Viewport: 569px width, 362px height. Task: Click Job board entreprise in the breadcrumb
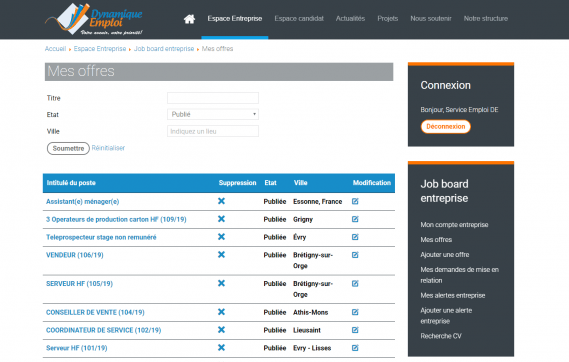(164, 49)
